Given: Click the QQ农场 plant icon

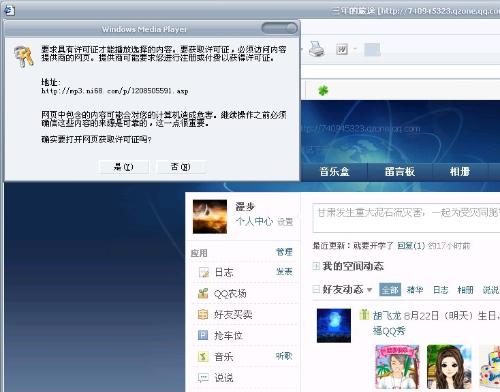Looking at the screenshot, I should tap(203, 293).
